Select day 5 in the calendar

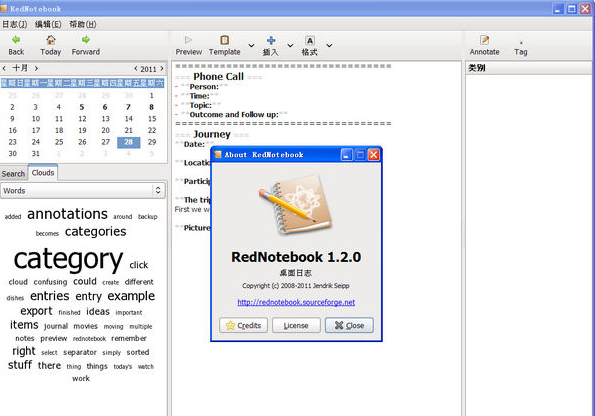coord(82,107)
